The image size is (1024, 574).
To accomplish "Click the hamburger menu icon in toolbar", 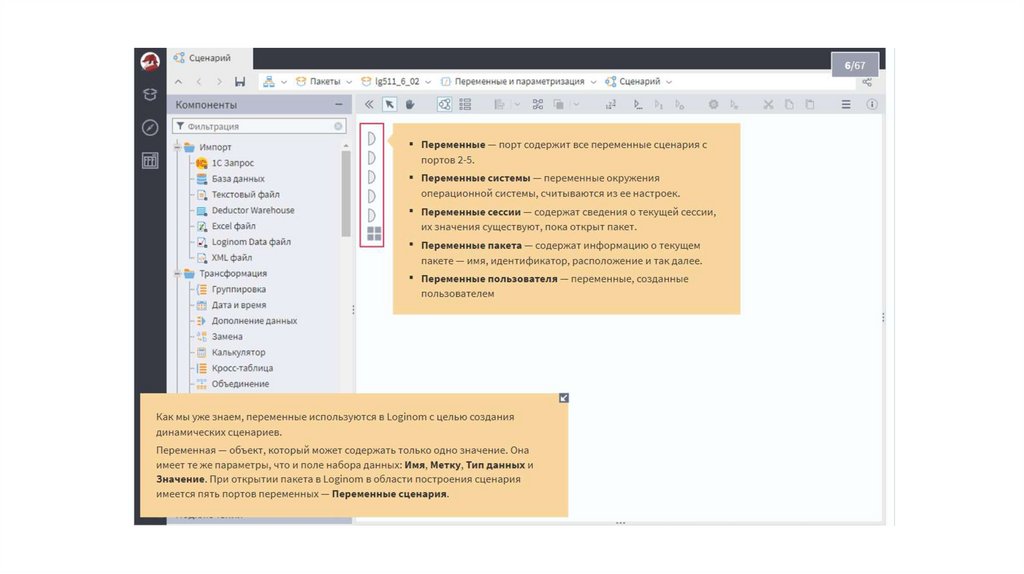I will [846, 104].
